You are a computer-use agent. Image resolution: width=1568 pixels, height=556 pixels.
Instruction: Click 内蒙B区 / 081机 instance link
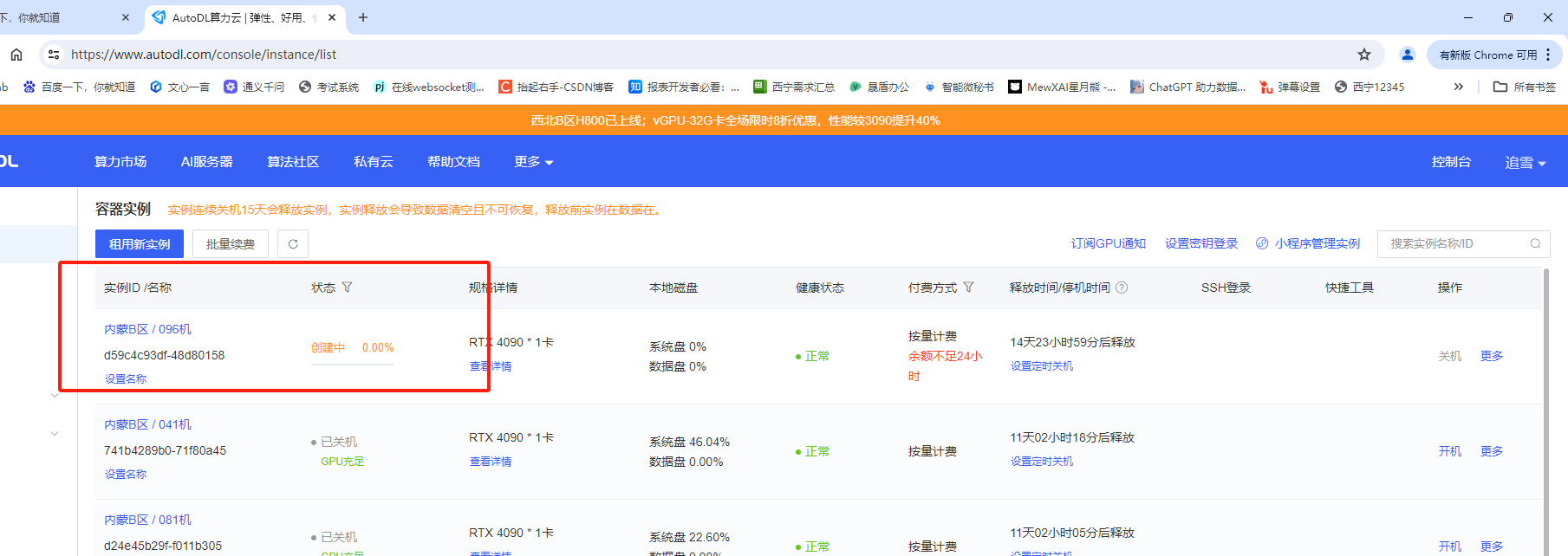click(x=147, y=520)
